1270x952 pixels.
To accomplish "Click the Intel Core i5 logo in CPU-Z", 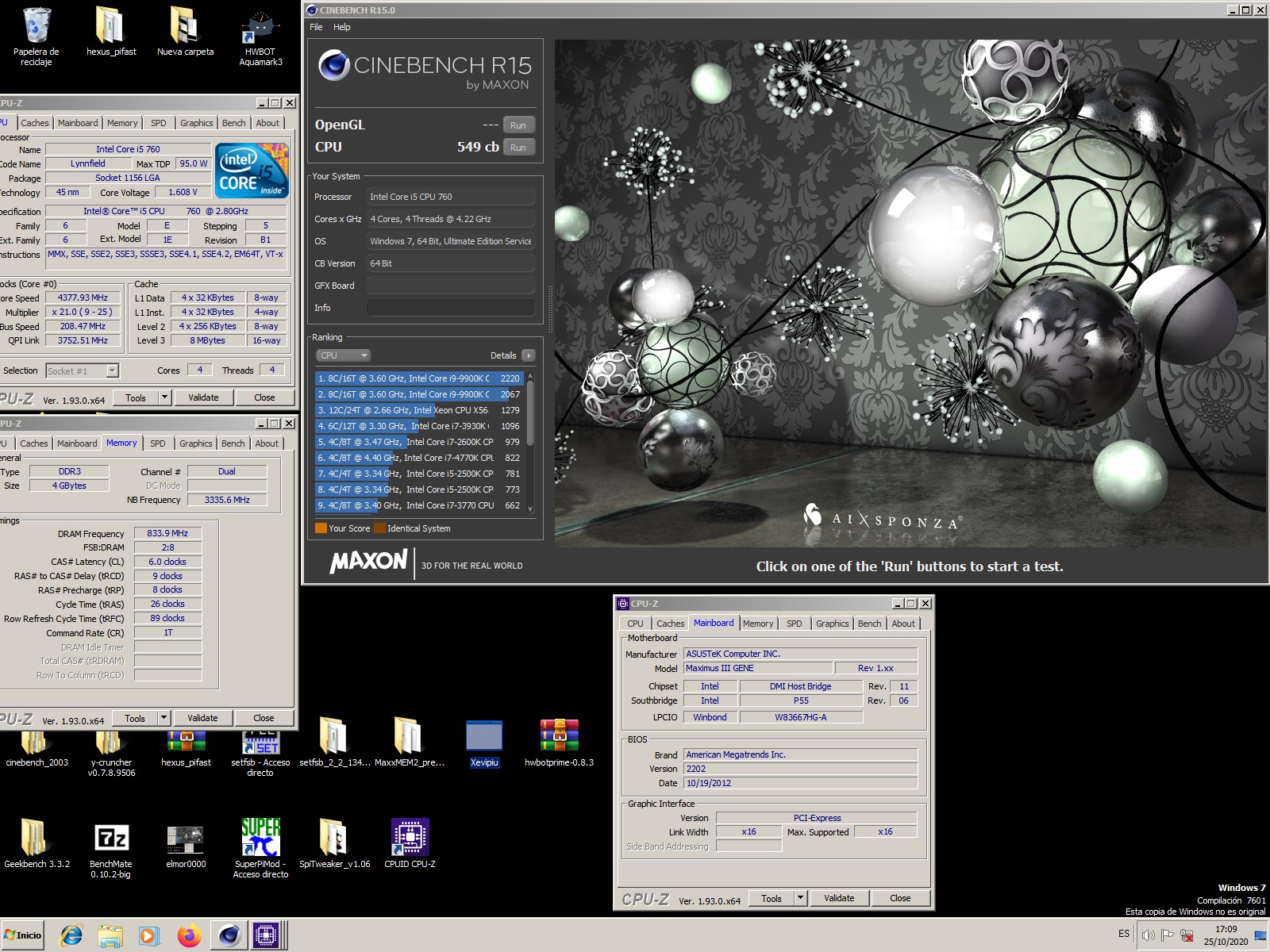I will [252, 171].
